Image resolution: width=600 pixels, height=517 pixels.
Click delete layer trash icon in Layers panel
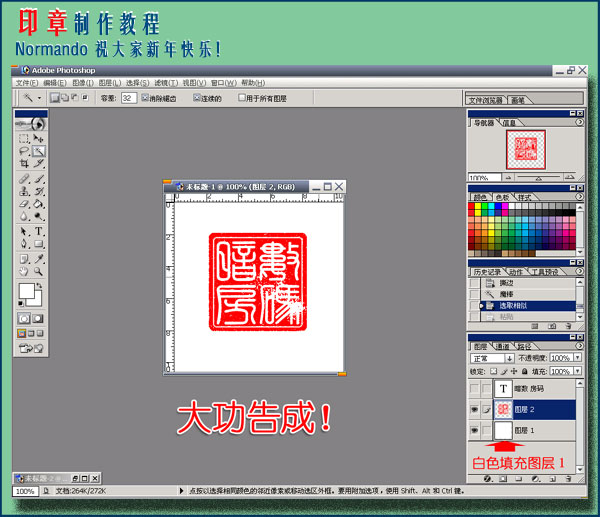[x=568, y=479]
